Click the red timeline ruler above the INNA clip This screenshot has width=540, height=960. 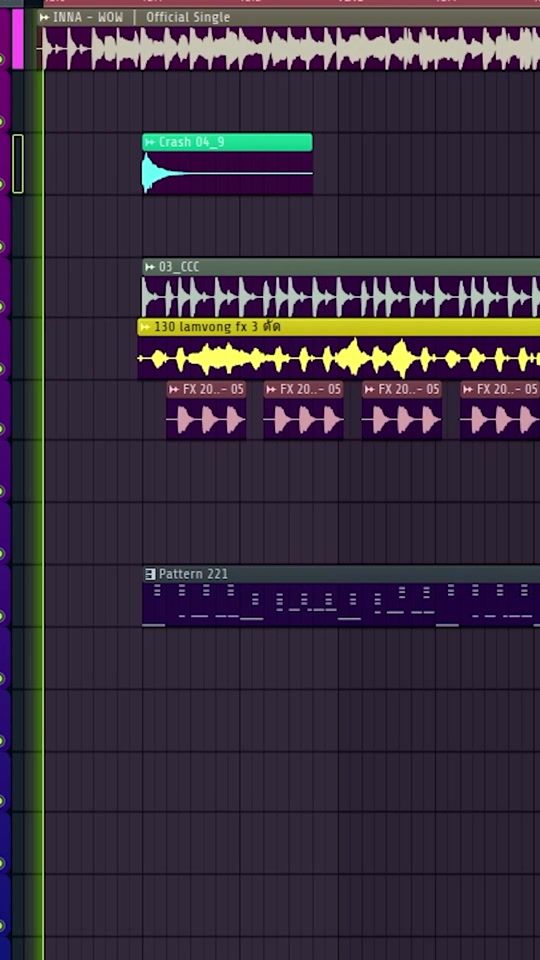(291, 3)
